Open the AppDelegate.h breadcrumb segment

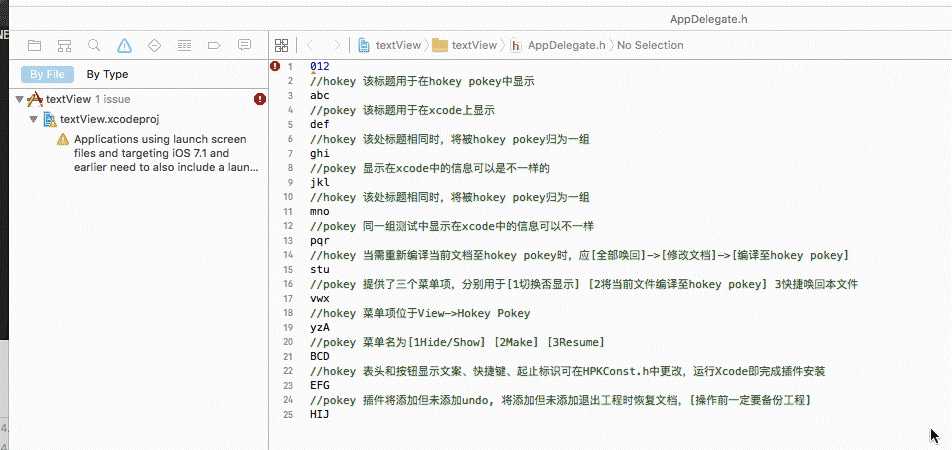(566, 45)
